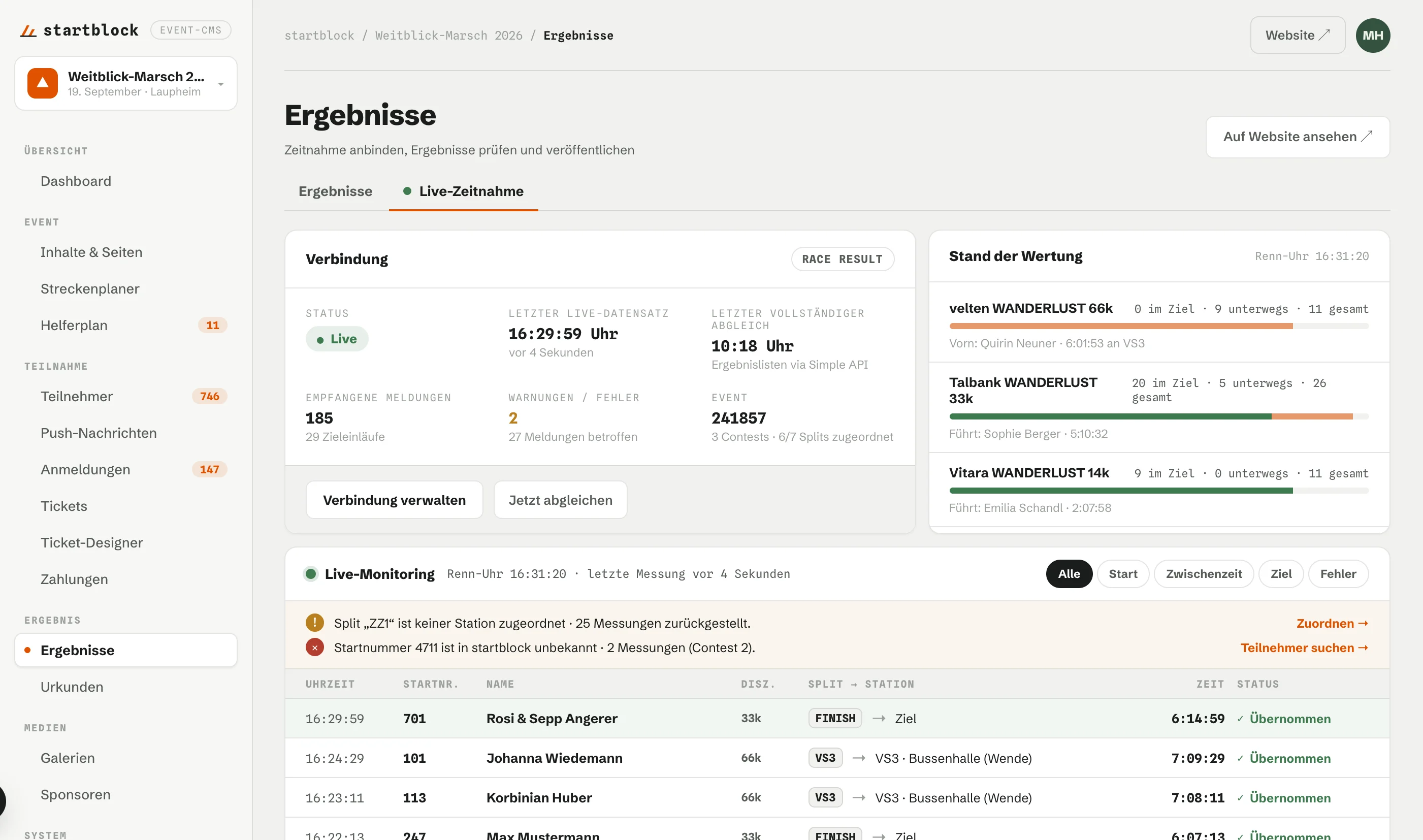Go to Streckenplaner
1423x840 pixels.
[125, 288]
